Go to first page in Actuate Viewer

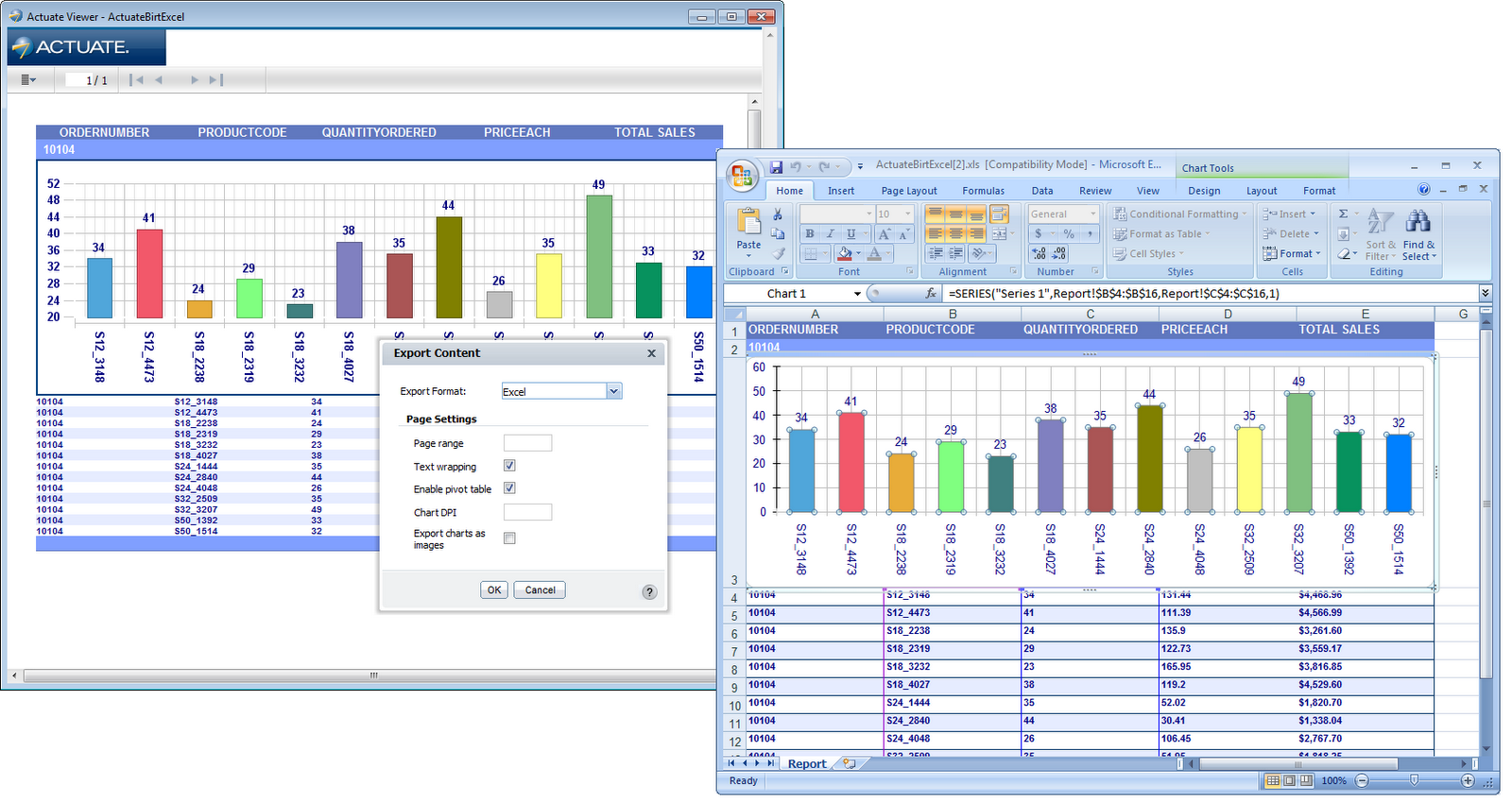click(136, 80)
